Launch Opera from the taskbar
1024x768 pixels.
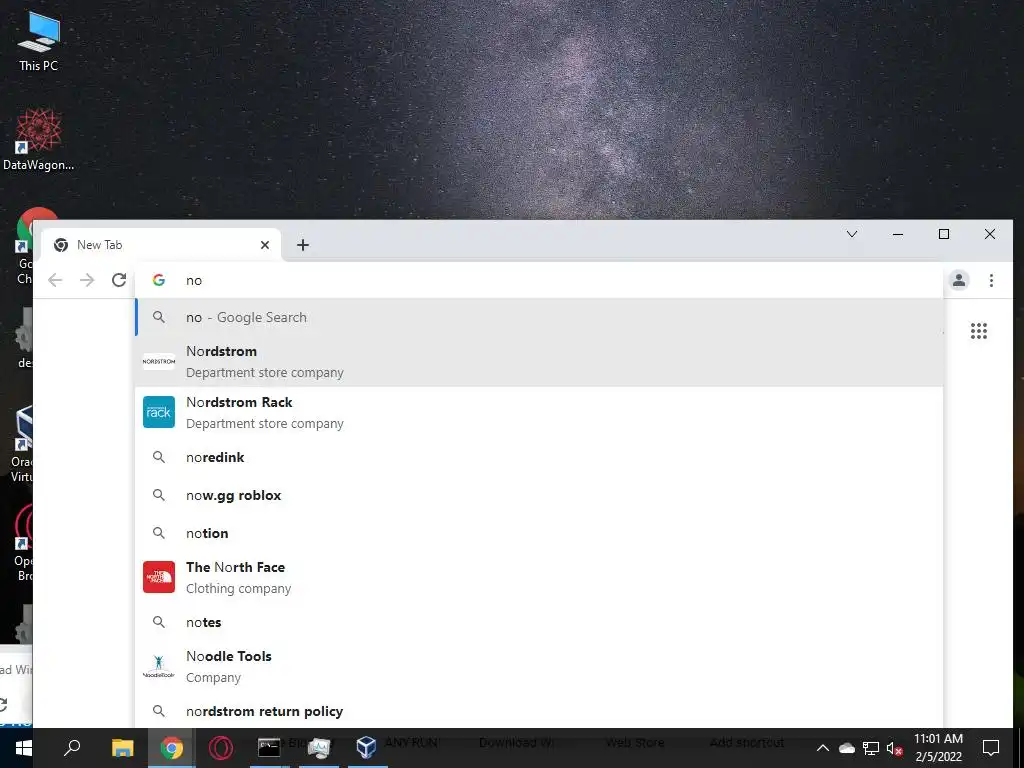221,748
